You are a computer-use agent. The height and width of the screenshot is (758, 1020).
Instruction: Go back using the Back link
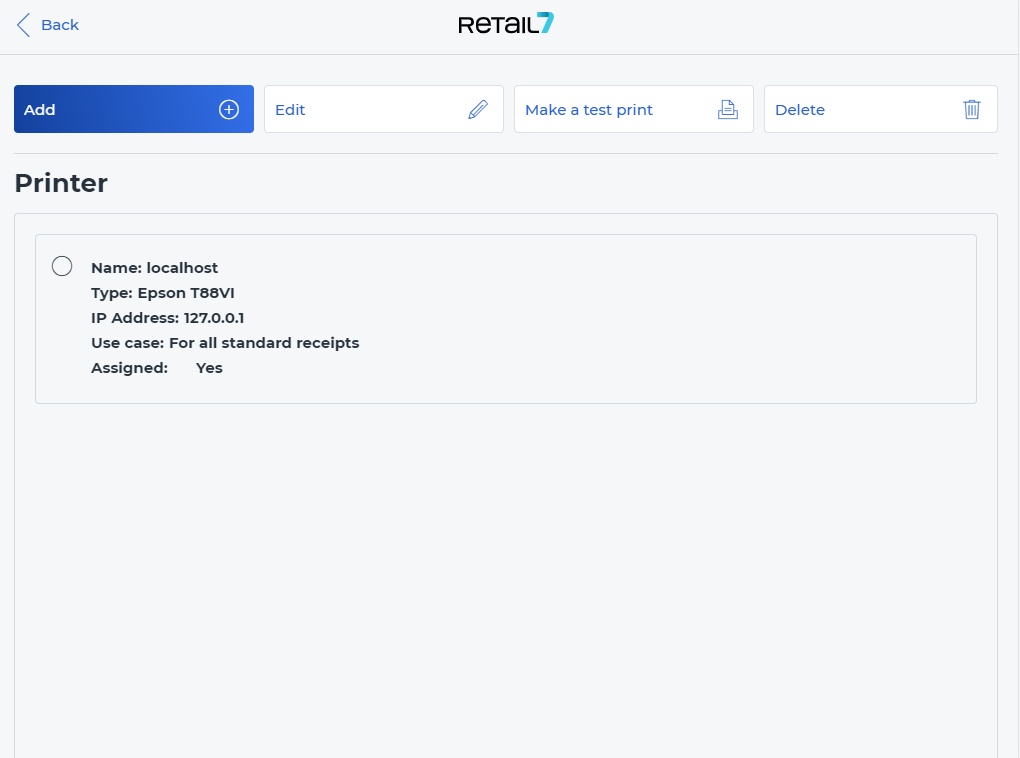(x=60, y=25)
